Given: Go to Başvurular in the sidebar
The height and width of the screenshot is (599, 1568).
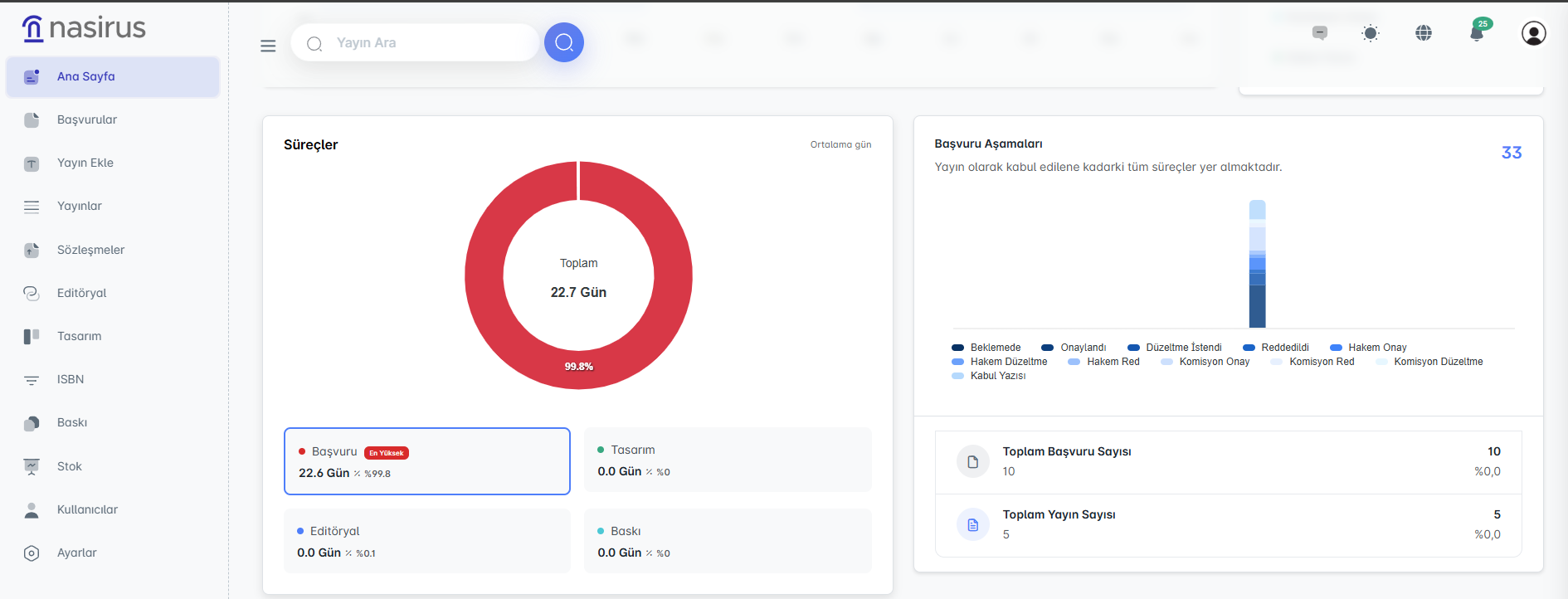Looking at the screenshot, I should click(87, 119).
